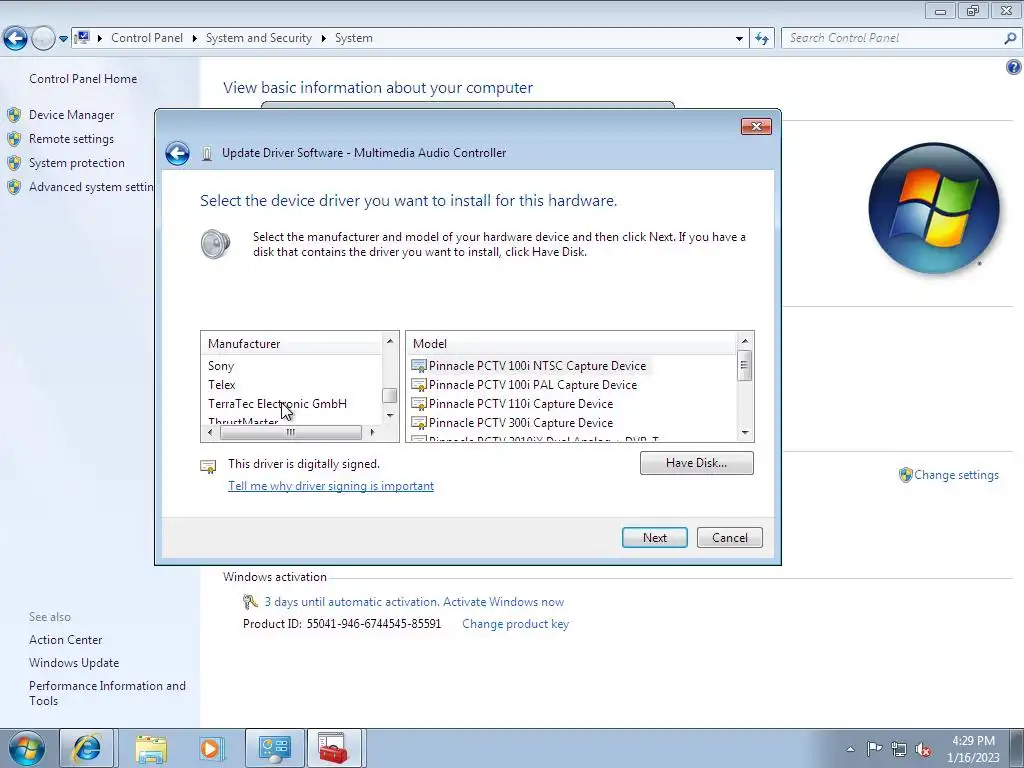
Task: Open Windows Explorer from taskbar
Action: (151, 748)
